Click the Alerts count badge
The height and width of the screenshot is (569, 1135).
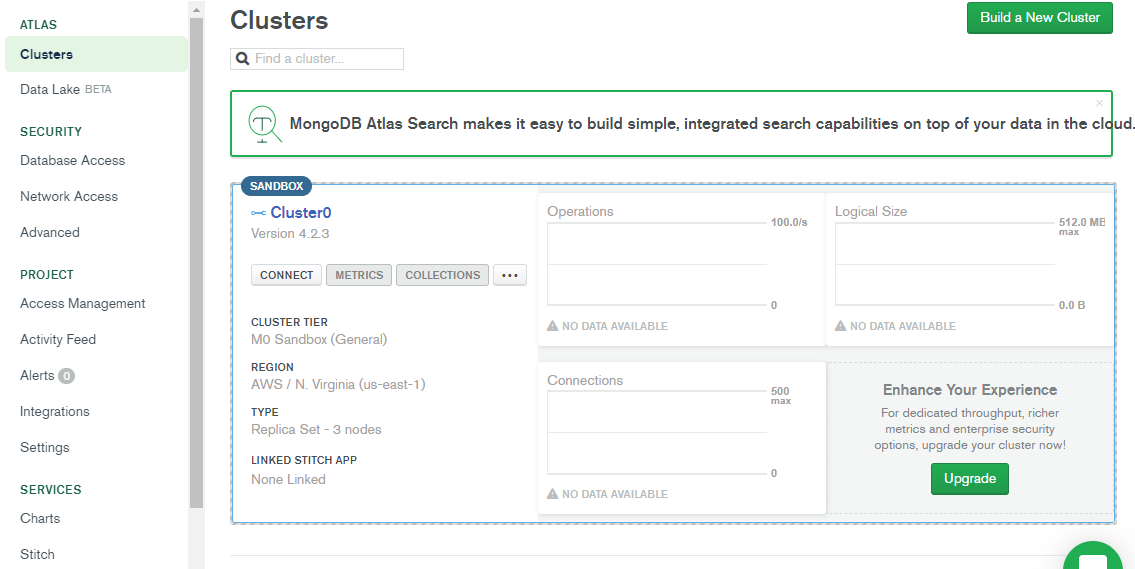tap(66, 376)
